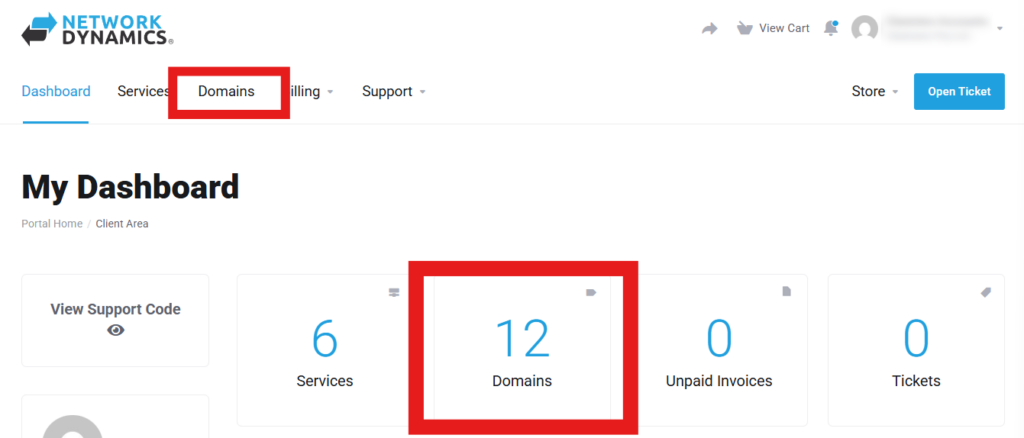Expand the user account dropdown arrow
The height and width of the screenshot is (438, 1024).
1000,29
